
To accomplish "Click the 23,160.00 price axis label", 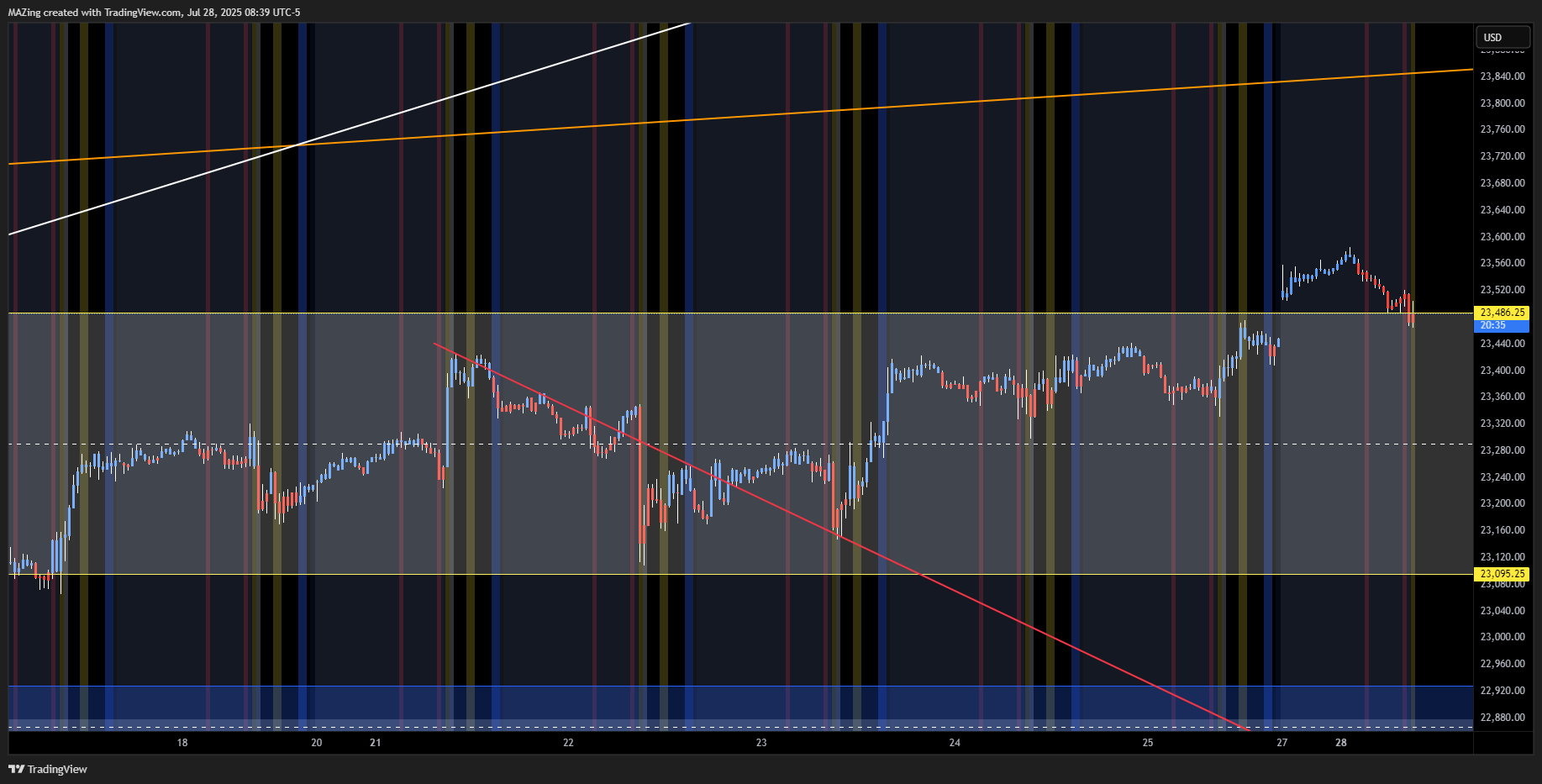I will [1503, 530].
